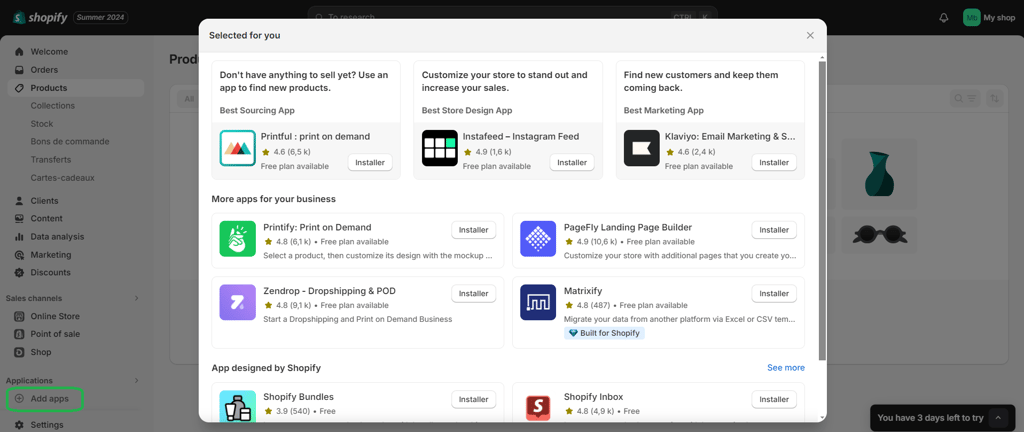The width and height of the screenshot is (1024, 432).
Task: Install Shopify Bundles
Action: tap(473, 399)
